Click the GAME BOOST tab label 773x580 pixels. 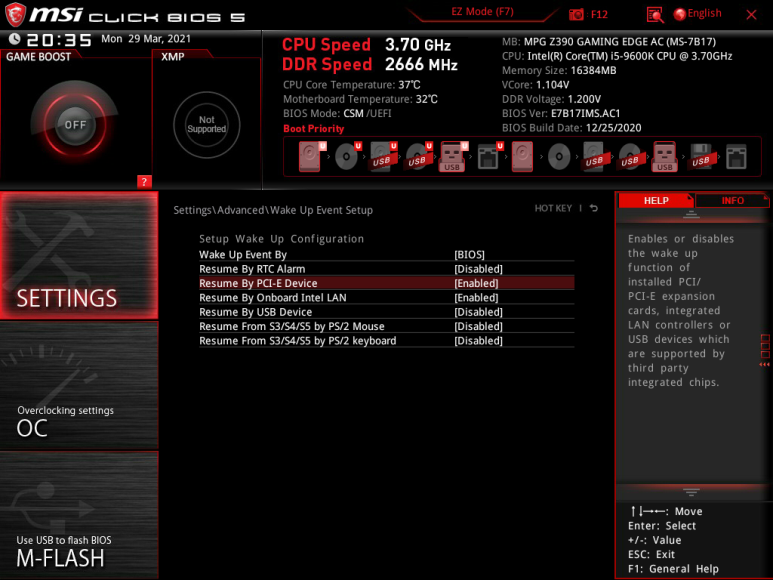(x=38, y=57)
